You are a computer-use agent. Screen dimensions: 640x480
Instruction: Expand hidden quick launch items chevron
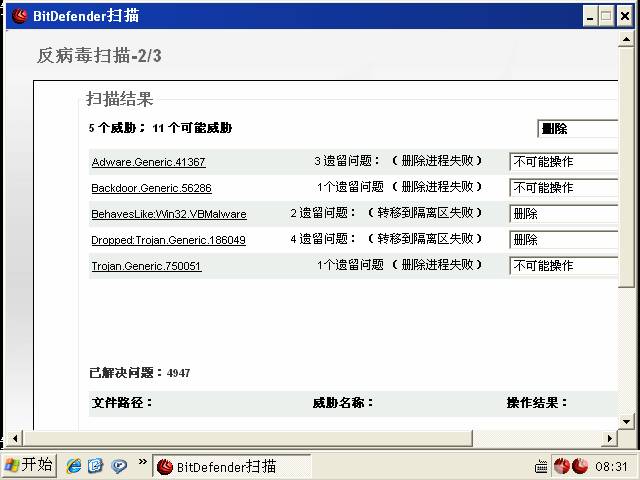click(x=142, y=462)
